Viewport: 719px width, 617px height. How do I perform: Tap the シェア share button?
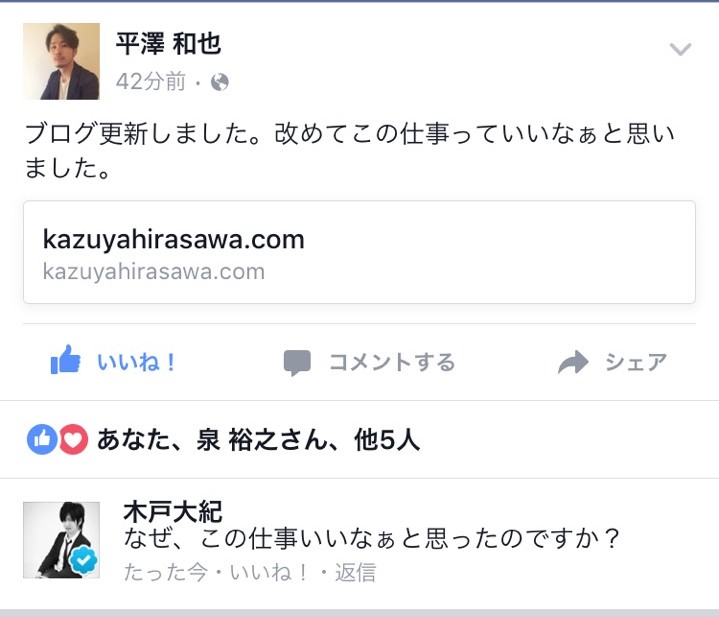tap(613, 362)
